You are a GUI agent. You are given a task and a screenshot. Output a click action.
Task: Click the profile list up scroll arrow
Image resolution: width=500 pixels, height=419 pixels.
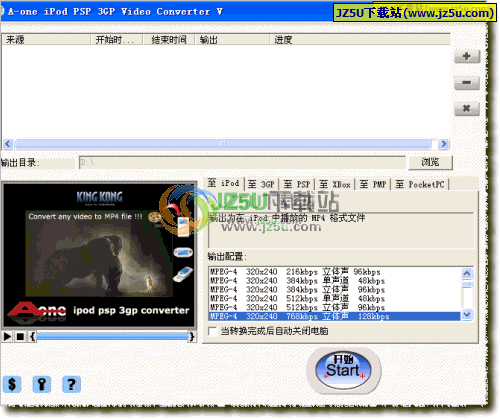click(467, 273)
